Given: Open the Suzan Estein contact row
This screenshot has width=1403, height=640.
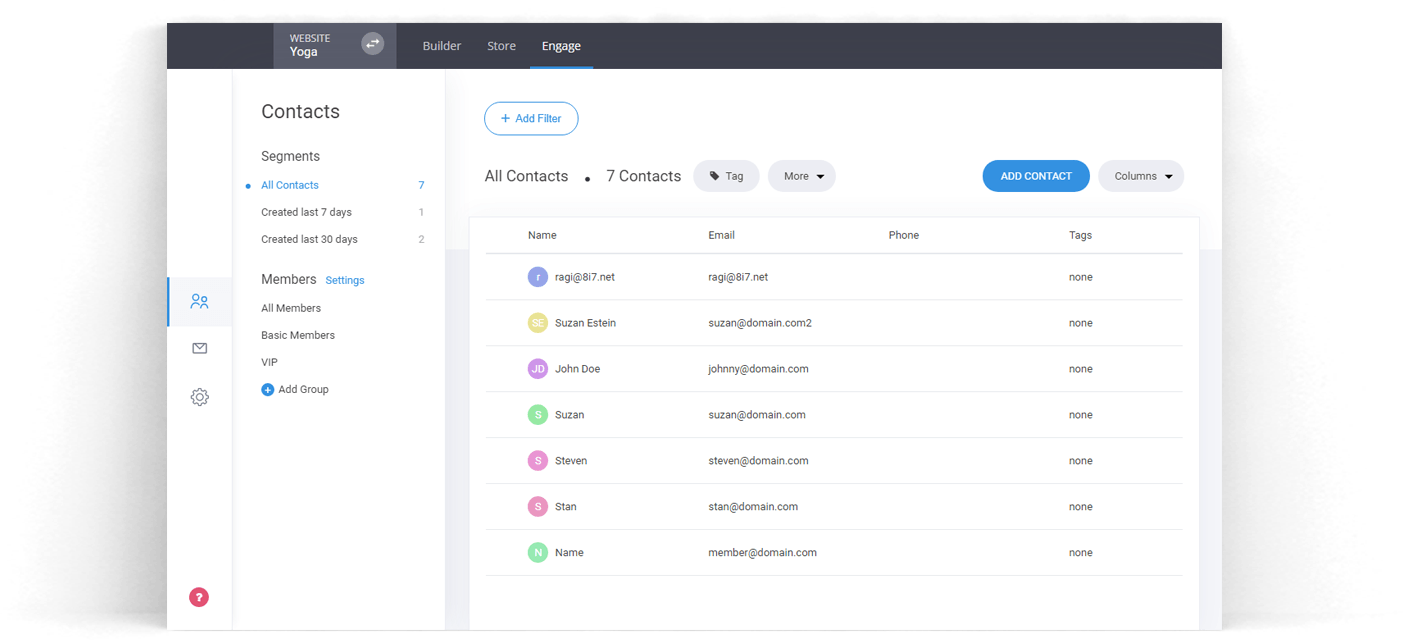Looking at the screenshot, I should click(x=586, y=322).
